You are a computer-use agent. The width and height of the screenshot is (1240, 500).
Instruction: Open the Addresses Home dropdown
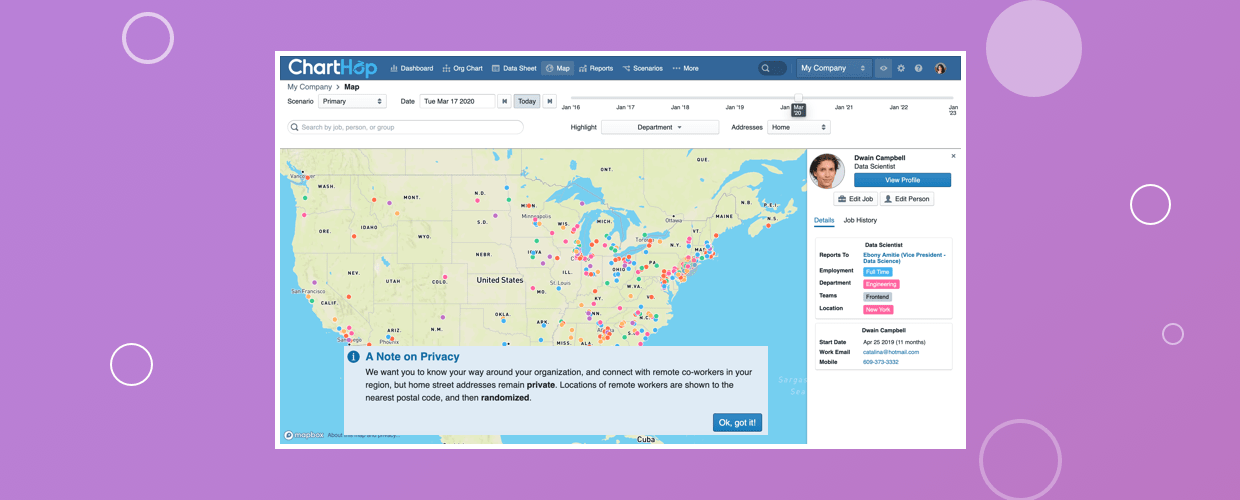pos(798,127)
